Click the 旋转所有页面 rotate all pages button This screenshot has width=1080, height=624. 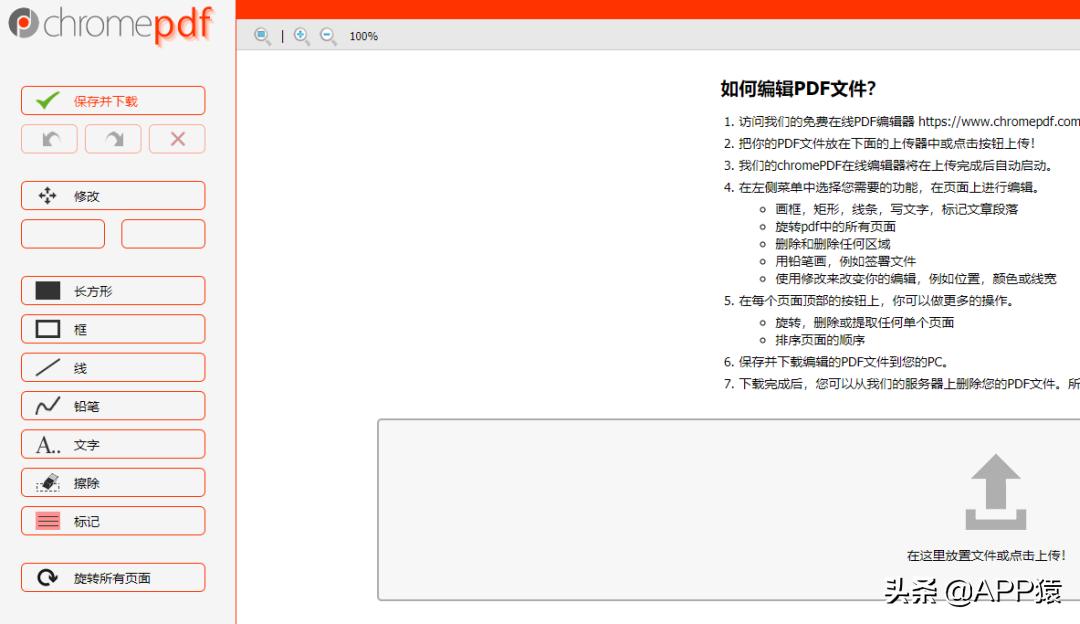[x=112, y=577]
